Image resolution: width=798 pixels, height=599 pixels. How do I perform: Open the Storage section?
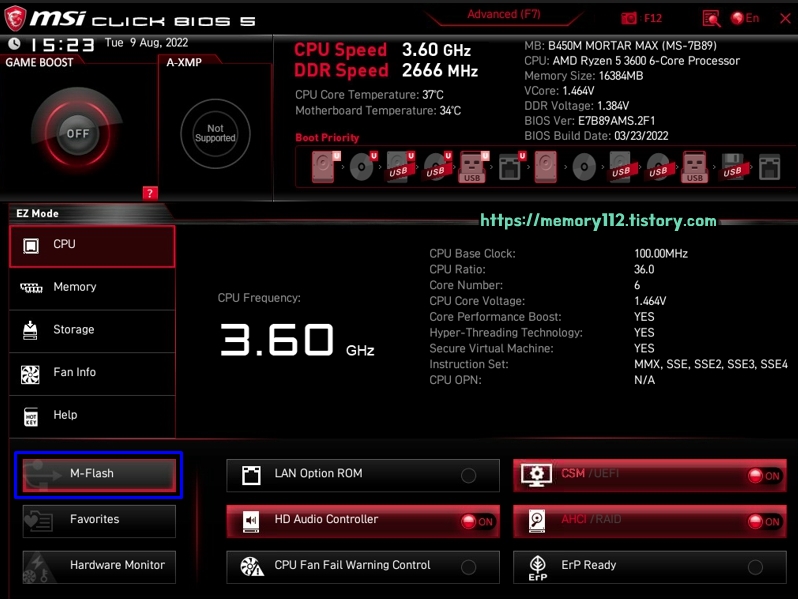point(92,331)
